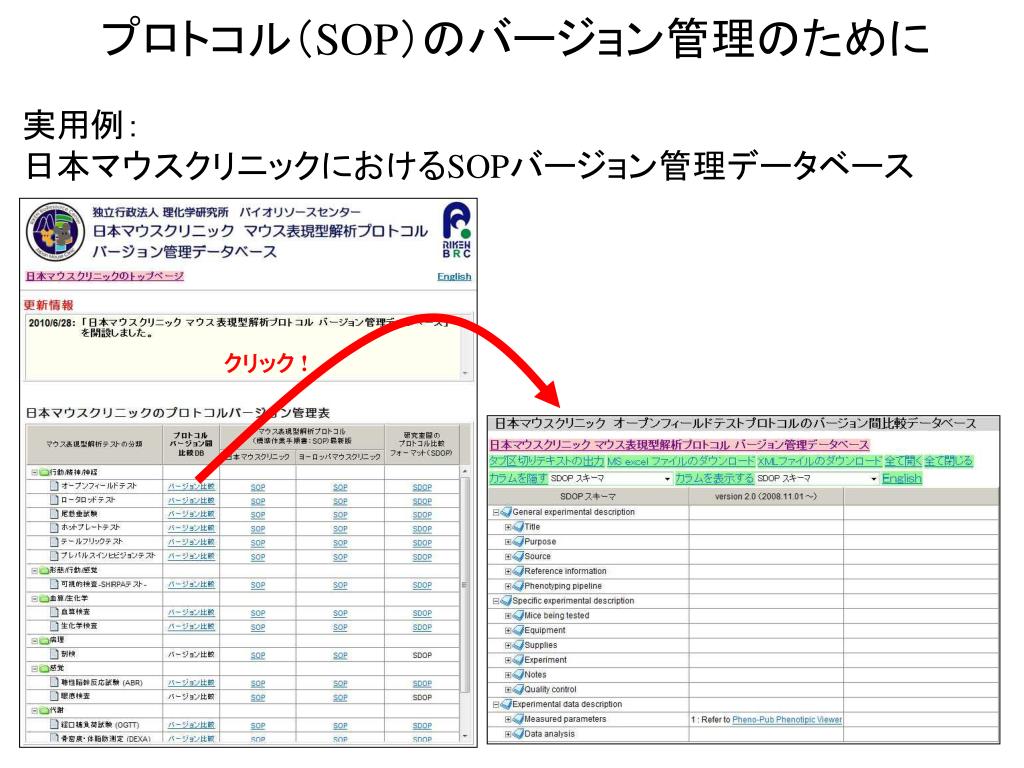The width and height of the screenshot is (1024, 768).
Task: Click book icon next to Equipment
Action: click(519, 630)
